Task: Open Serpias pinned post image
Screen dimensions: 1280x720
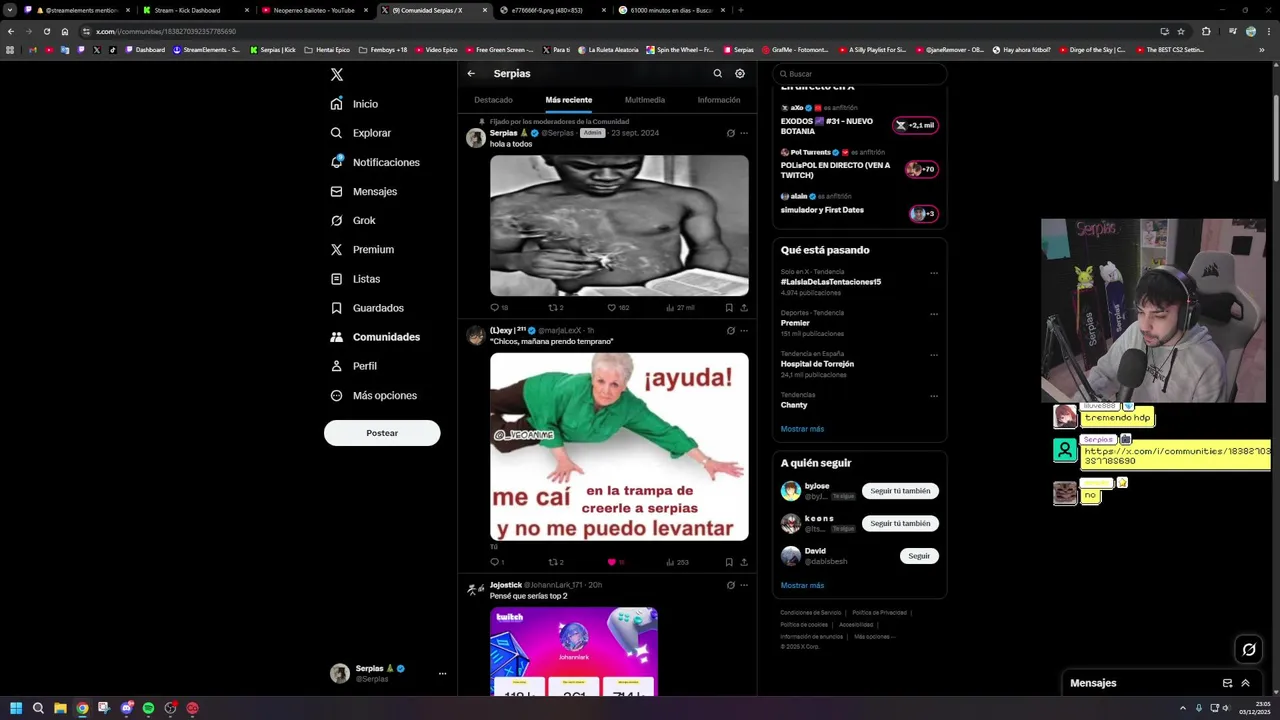Action: click(619, 226)
